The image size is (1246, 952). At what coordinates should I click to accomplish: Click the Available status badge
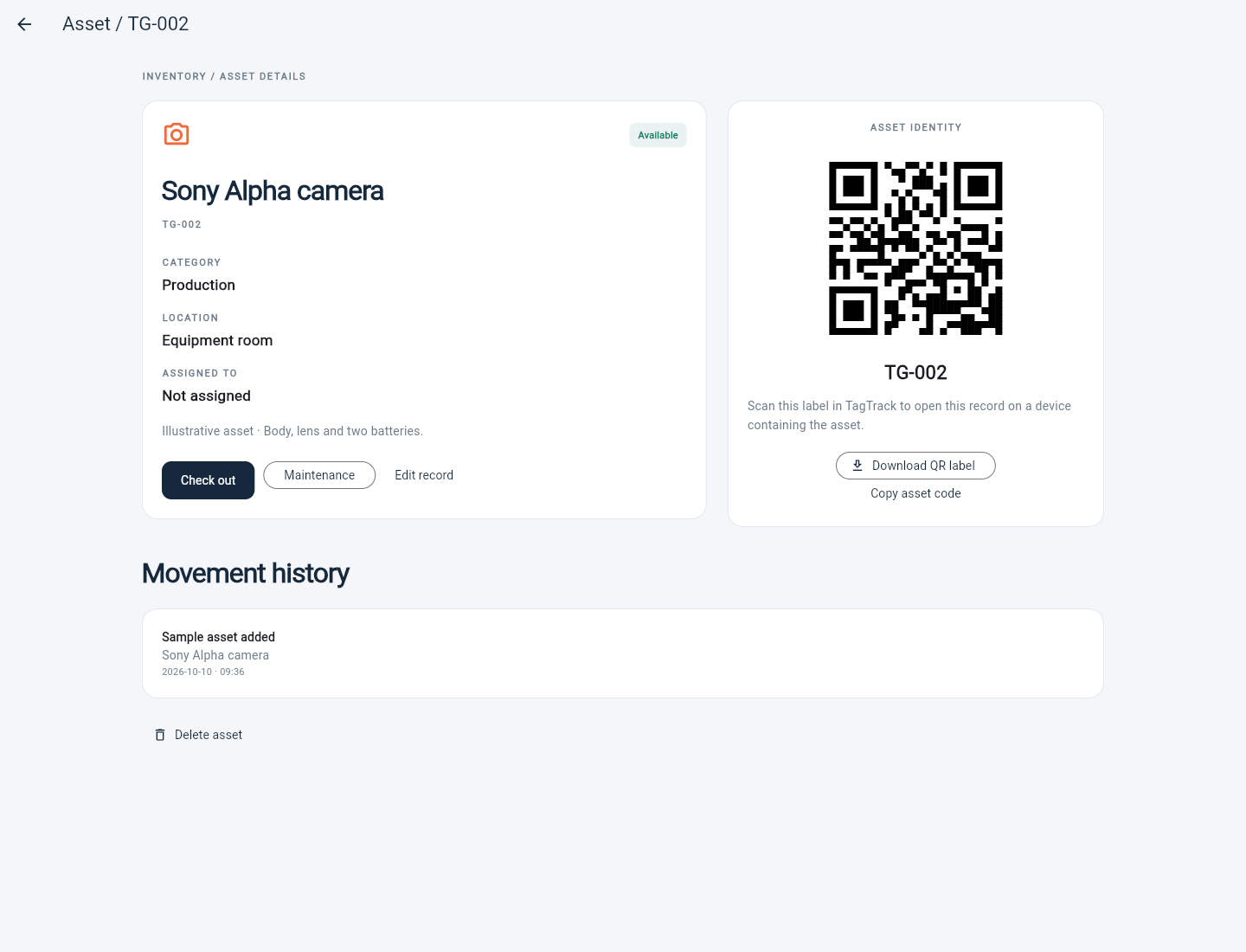(658, 135)
